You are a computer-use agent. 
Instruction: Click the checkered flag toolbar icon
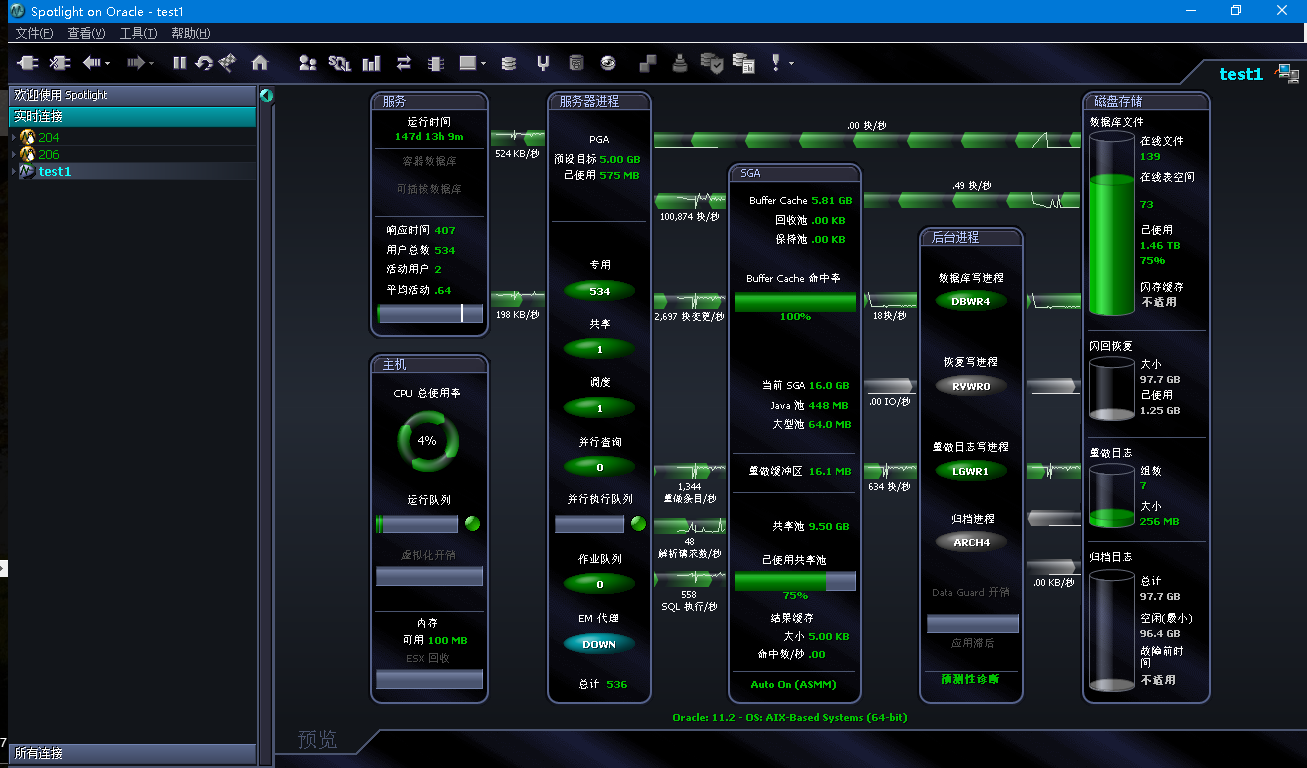pos(228,63)
